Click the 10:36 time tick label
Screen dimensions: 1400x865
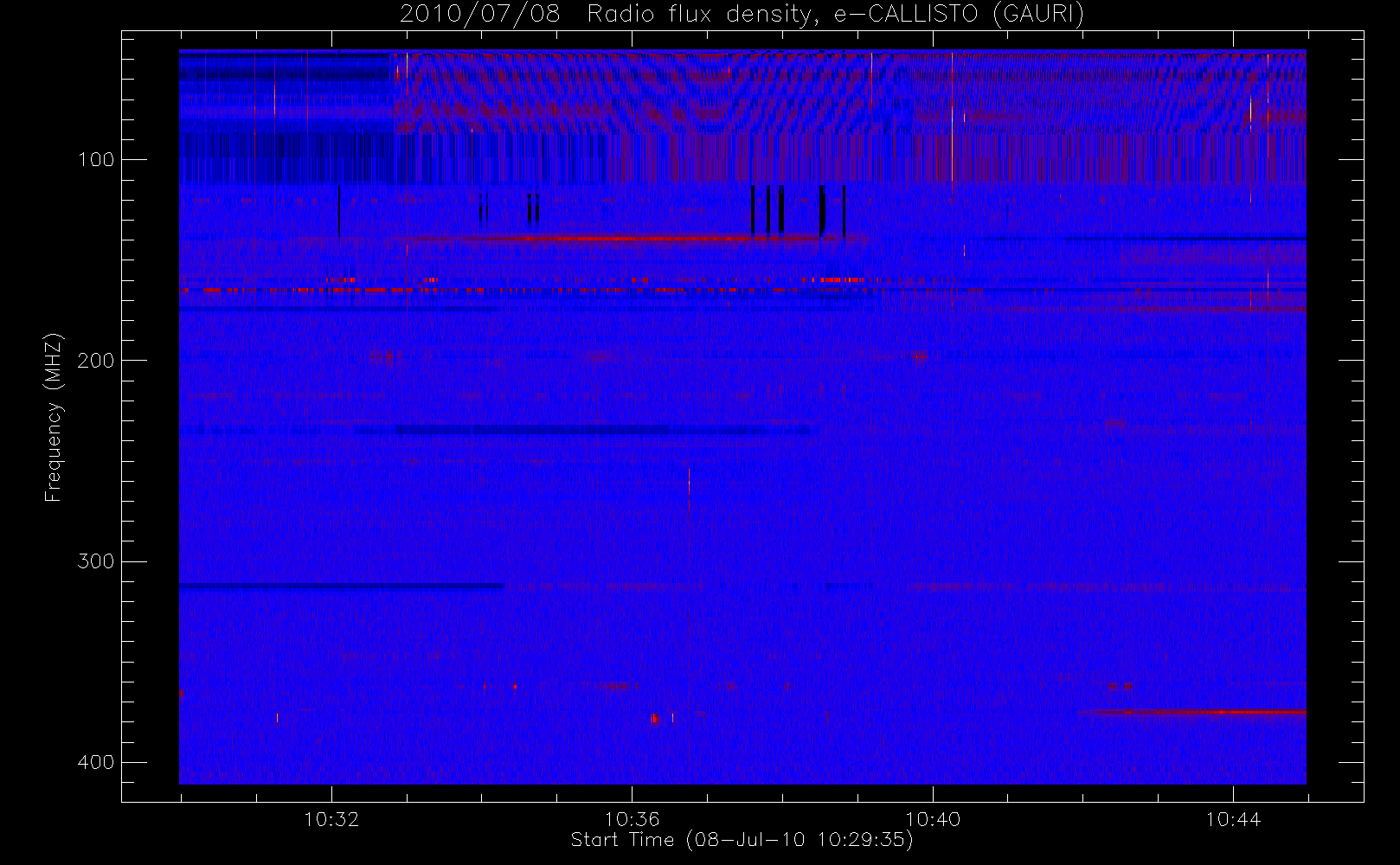point(632,818)
